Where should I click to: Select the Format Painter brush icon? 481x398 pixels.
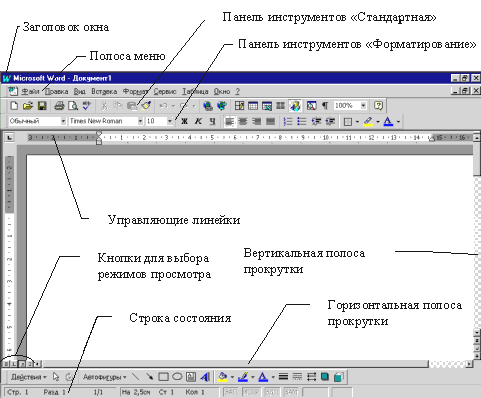coord(146,106)
